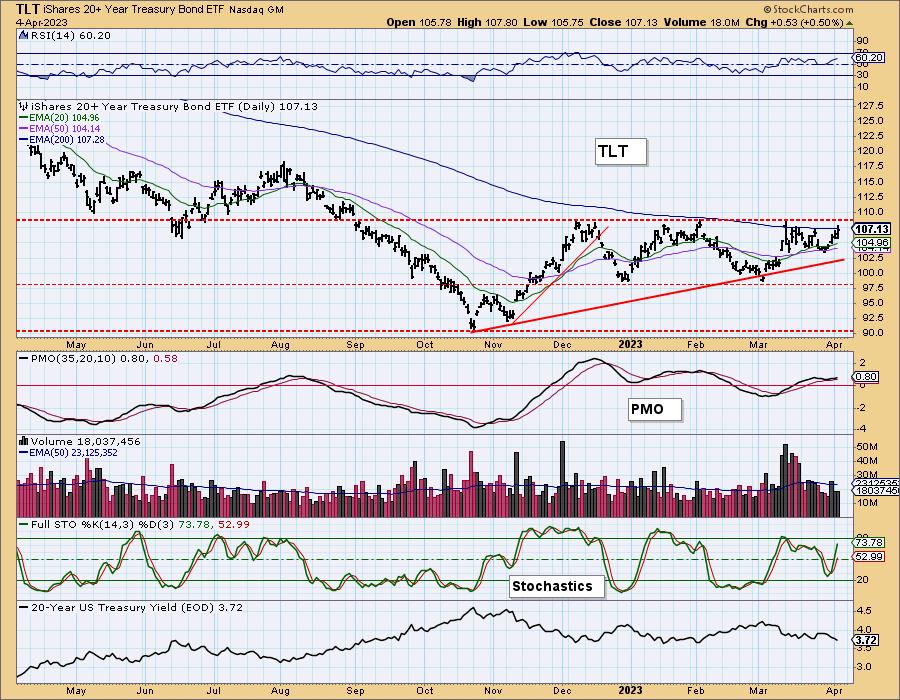Click the Nasdaq GM exchange label
900x700 pixels.
click(x=257, y=10)
